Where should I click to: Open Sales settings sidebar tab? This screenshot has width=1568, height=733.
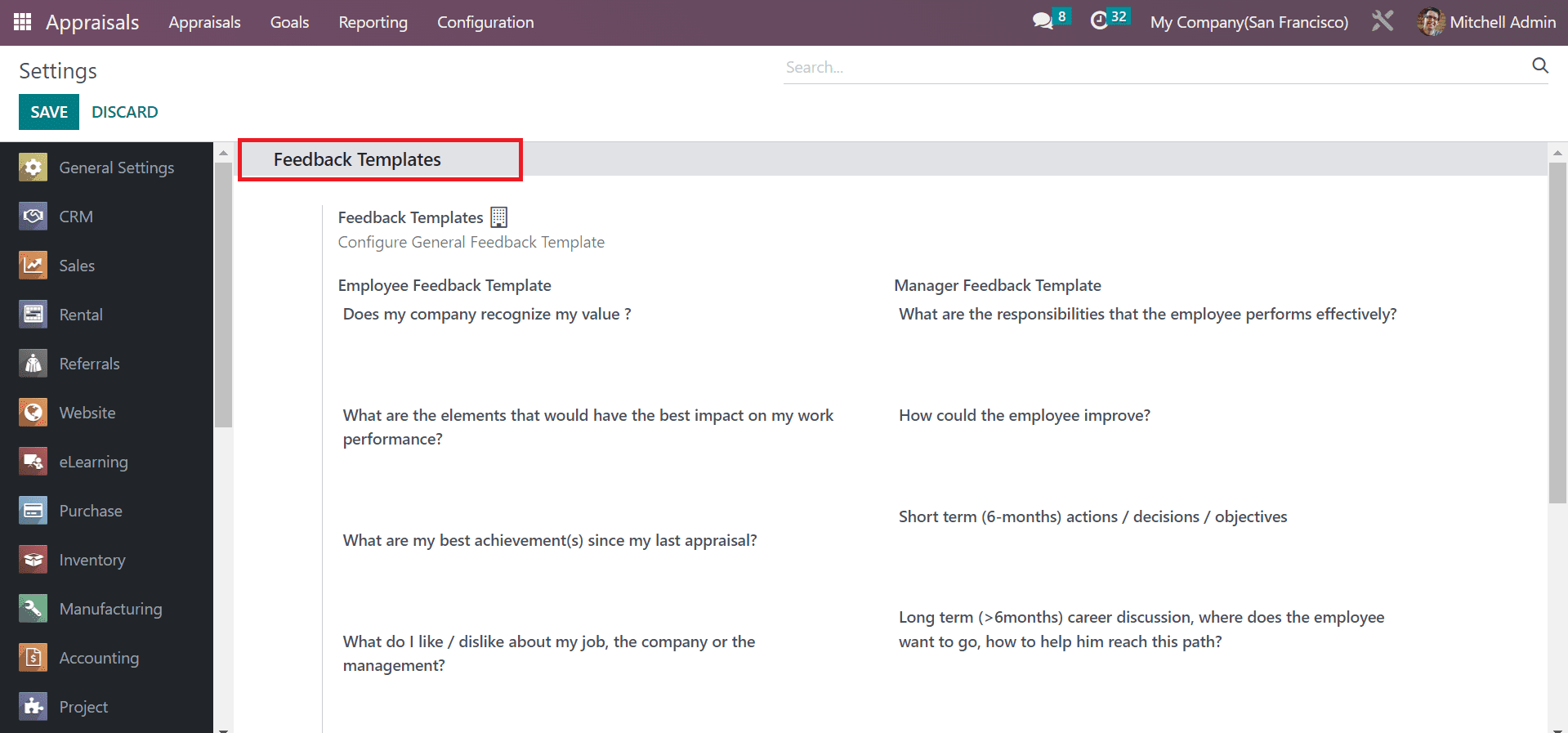point(107,266)
